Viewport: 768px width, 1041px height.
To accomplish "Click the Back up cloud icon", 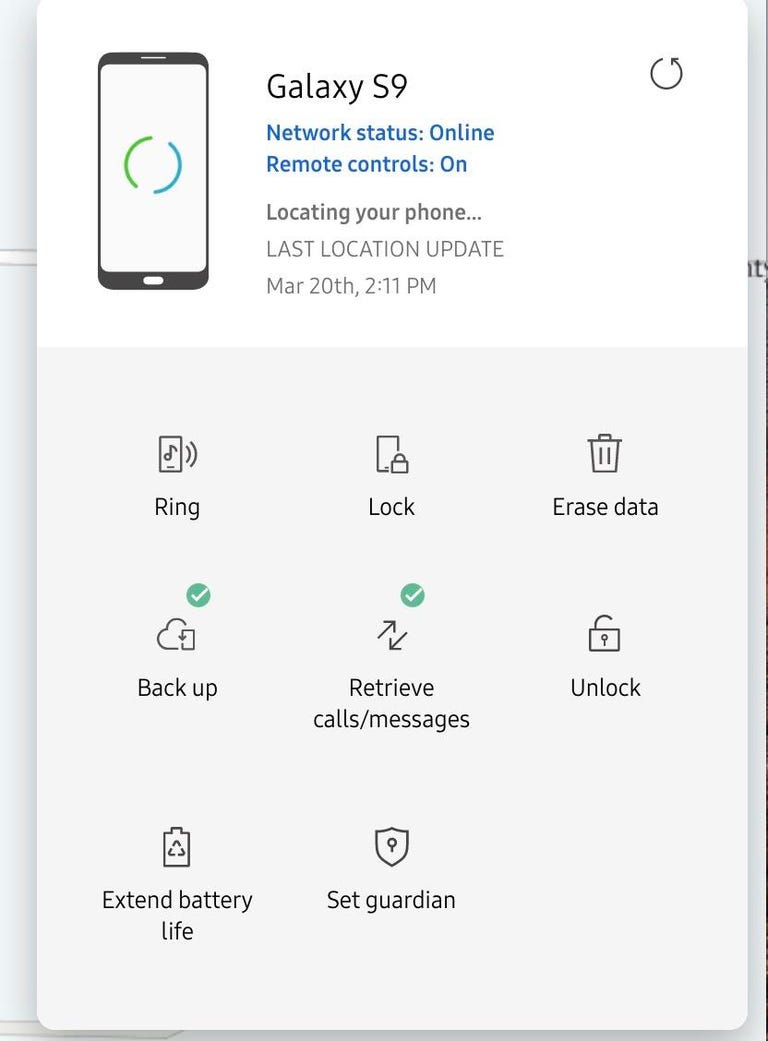I will click(x=177, y=634).
